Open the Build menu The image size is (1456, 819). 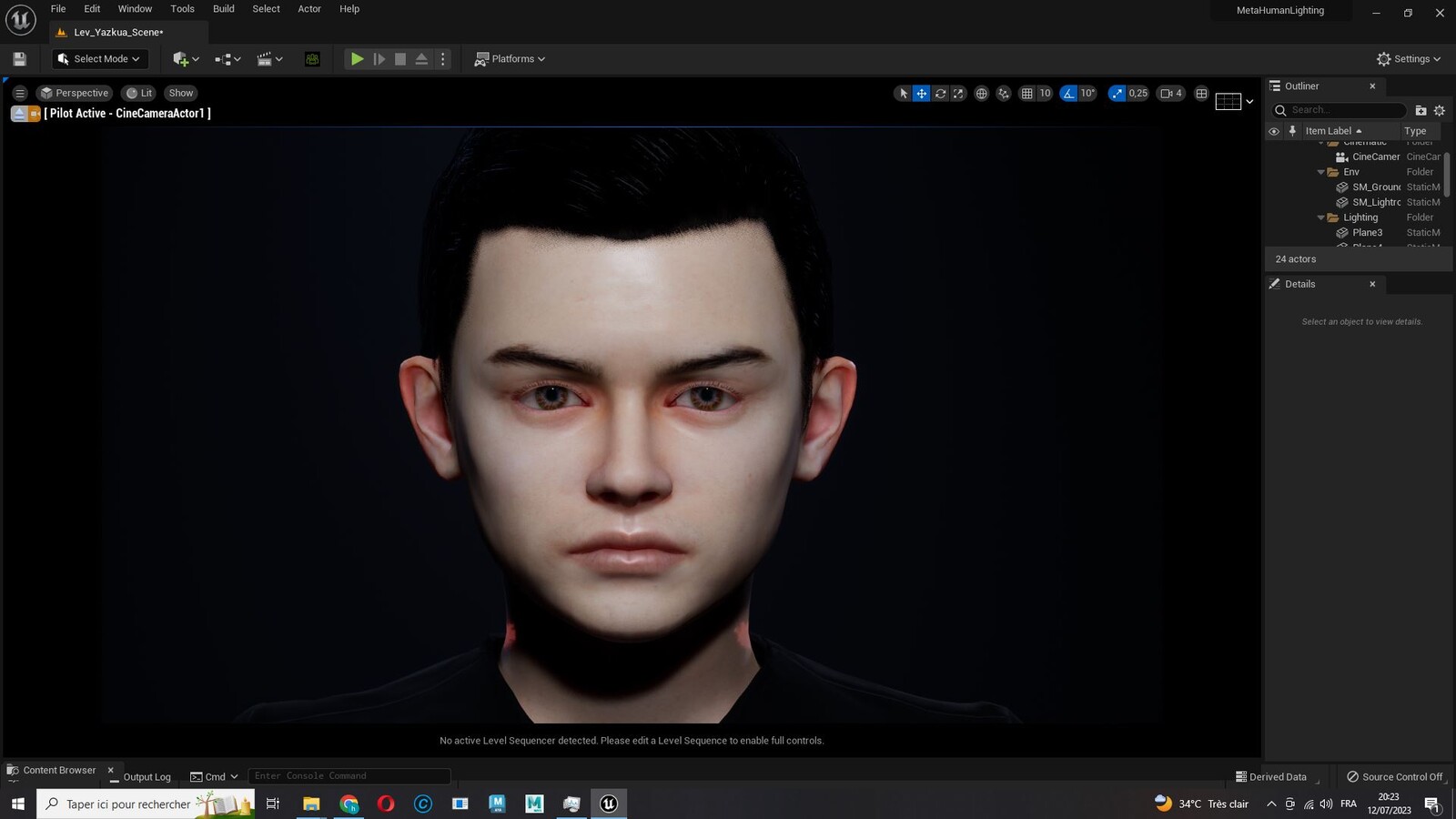tap(224, 9)
